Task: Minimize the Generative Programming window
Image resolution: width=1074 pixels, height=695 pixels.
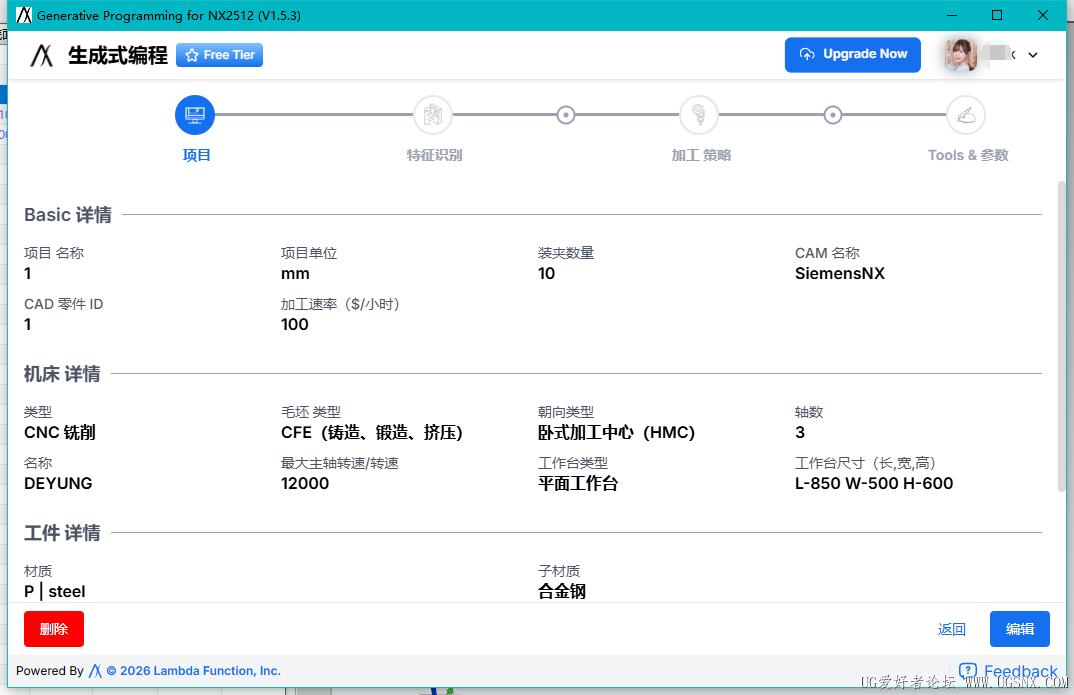Action: tap(952, 15)
